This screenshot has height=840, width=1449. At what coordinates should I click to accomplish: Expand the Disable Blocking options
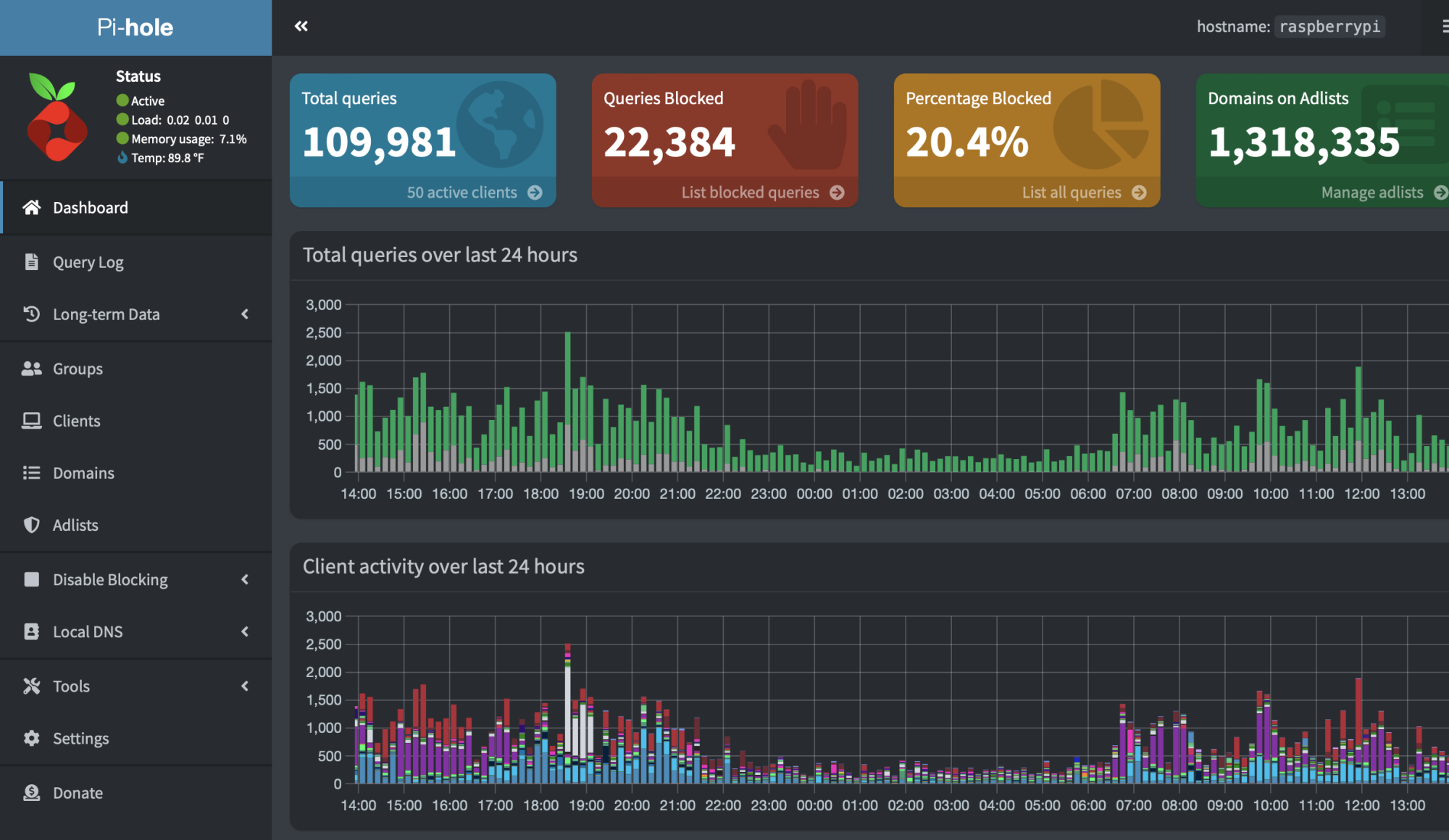[245, 579]
